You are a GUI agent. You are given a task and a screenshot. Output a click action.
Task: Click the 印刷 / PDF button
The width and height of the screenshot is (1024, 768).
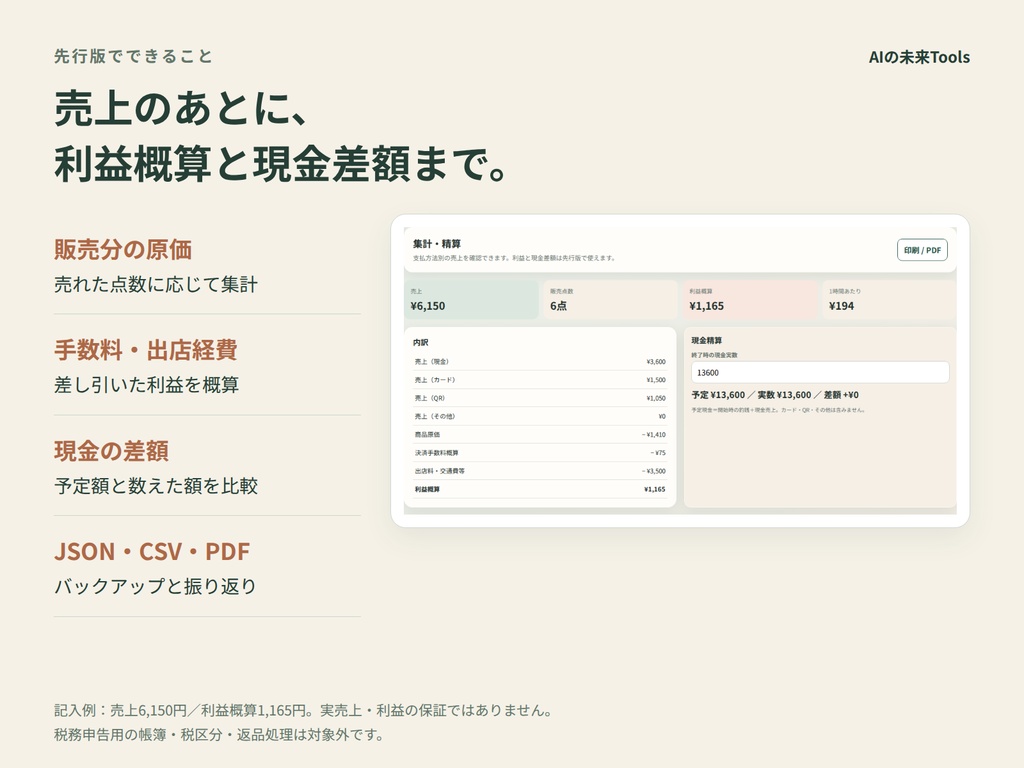point(922,250)
